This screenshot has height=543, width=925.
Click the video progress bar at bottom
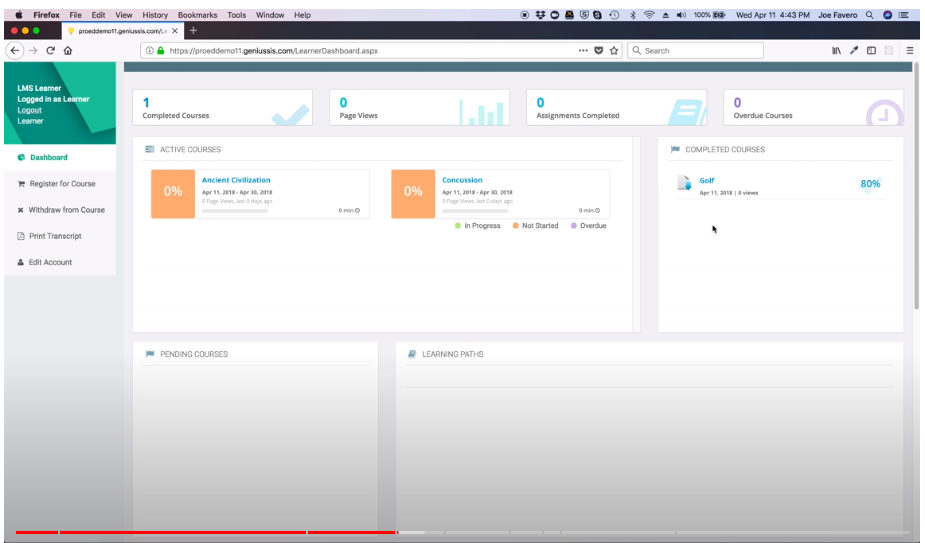[460, 532]
